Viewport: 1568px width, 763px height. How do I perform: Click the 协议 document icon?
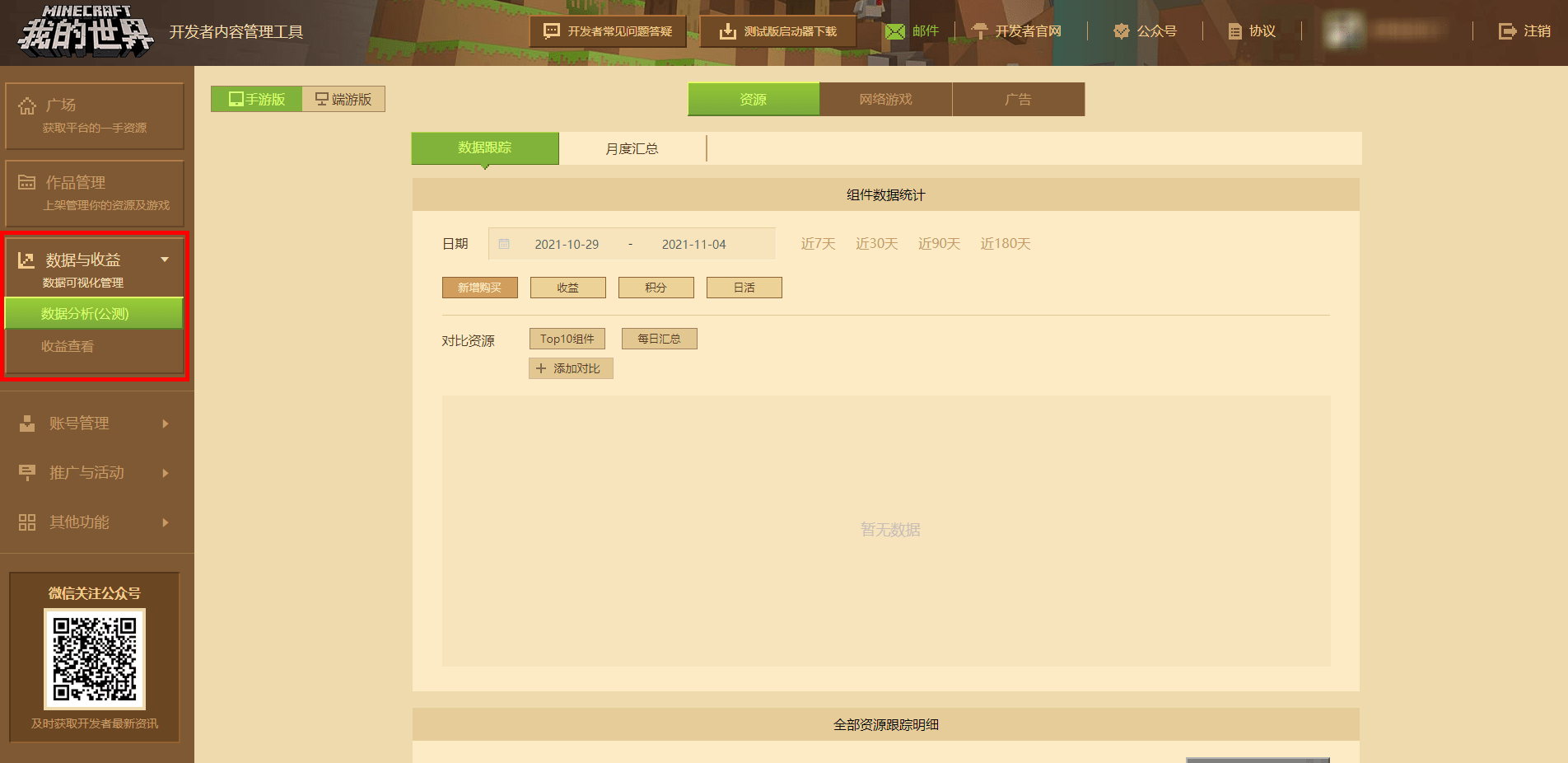[1234, 31]
